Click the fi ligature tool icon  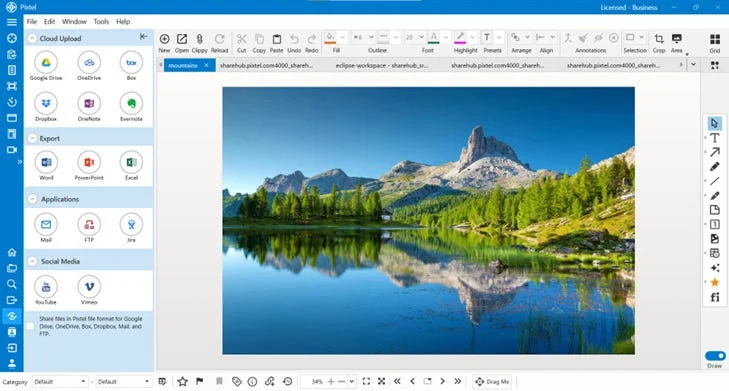(x=715, y=297)
